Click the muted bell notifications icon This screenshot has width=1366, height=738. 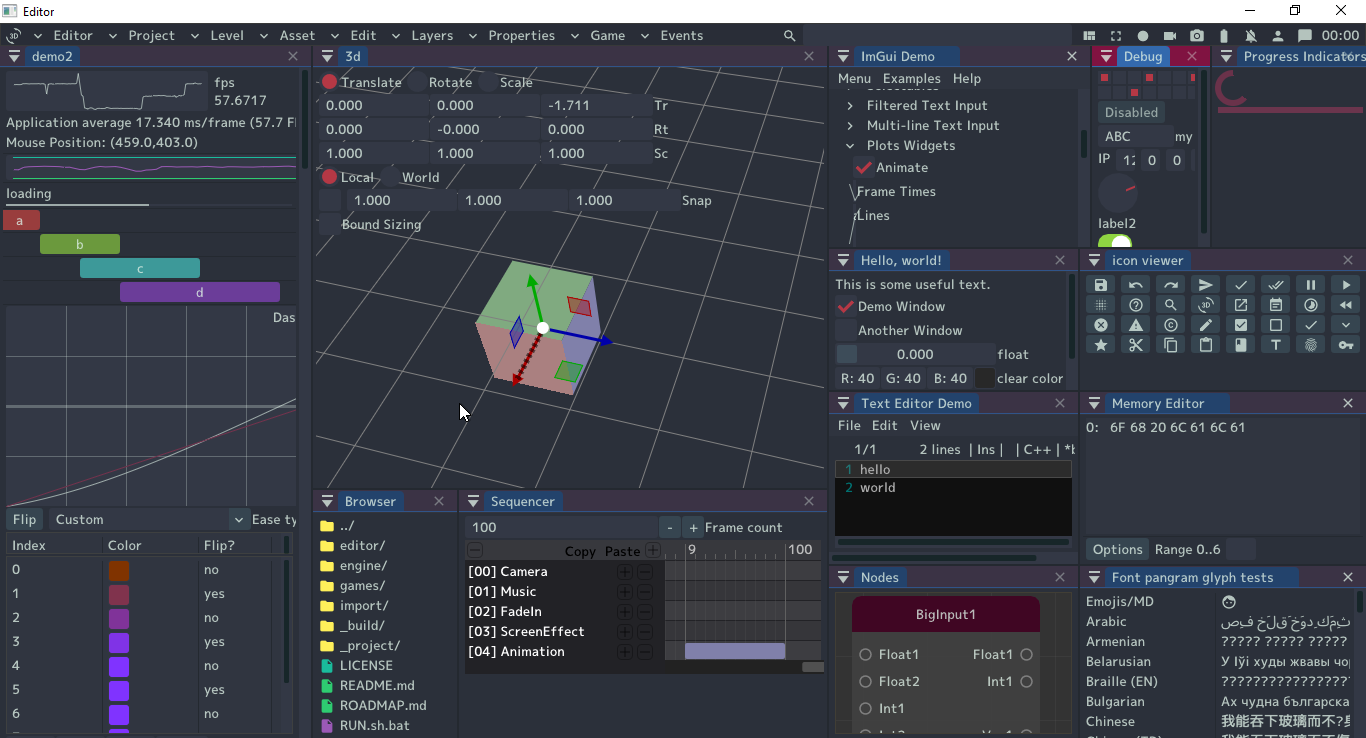tap(1251, 35)
